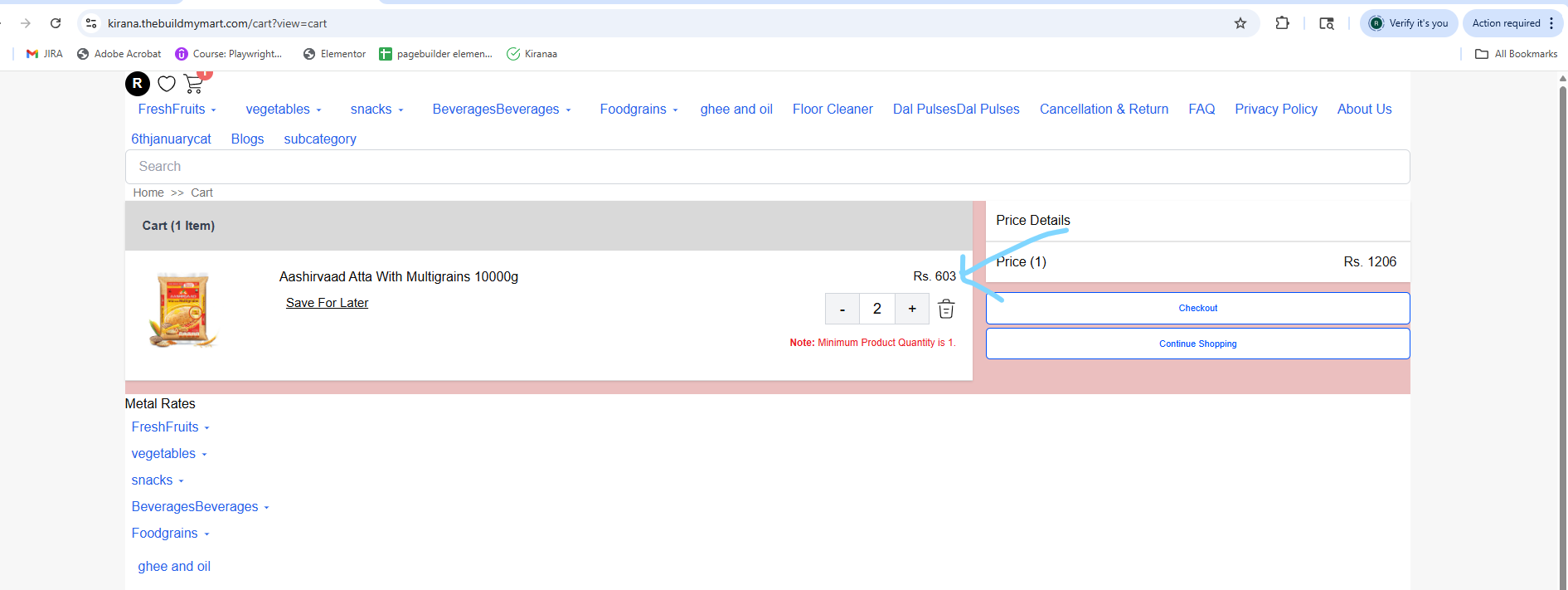
Task: Open Floor Cleaner menu item
Action: tap(833, 110)
